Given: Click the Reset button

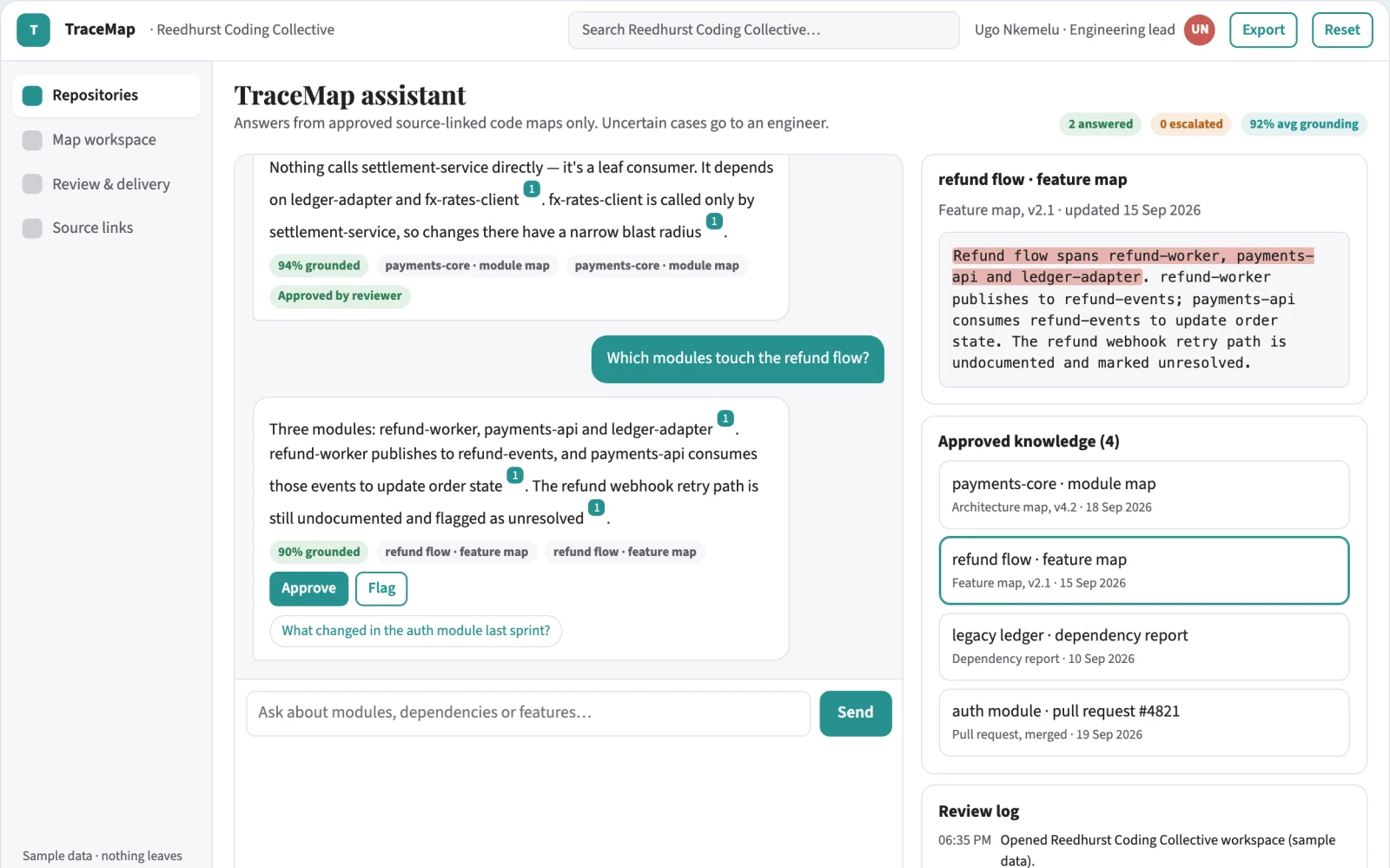Looking at the screenshot, I should 1342,30.
